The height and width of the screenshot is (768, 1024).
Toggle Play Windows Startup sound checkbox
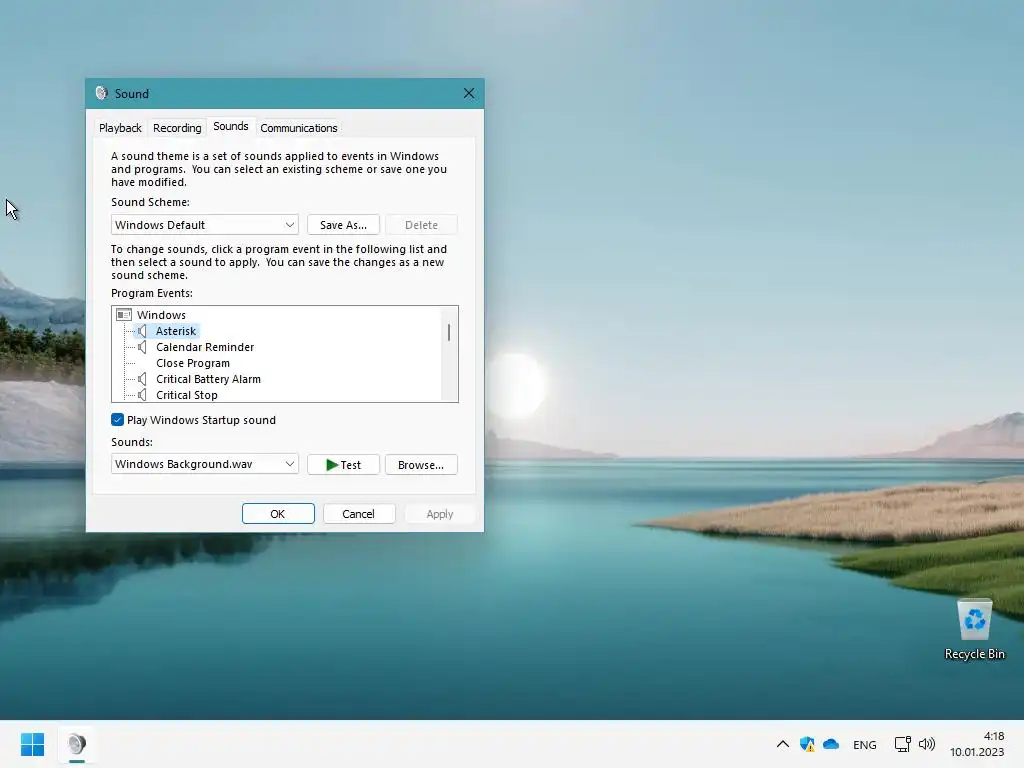118,419
